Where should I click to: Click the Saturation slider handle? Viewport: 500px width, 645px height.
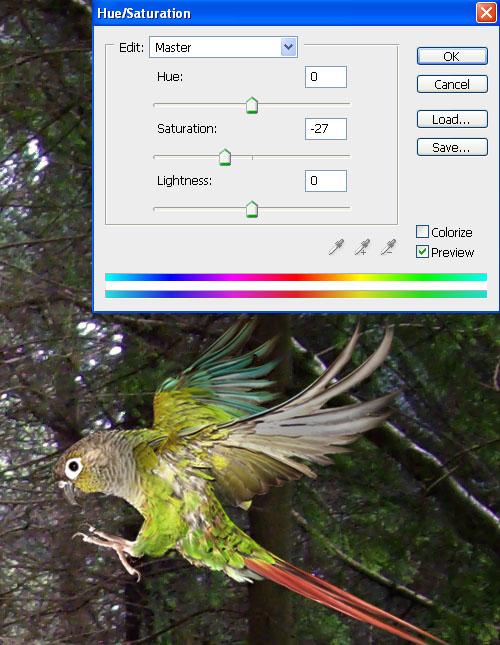[225, 157]
